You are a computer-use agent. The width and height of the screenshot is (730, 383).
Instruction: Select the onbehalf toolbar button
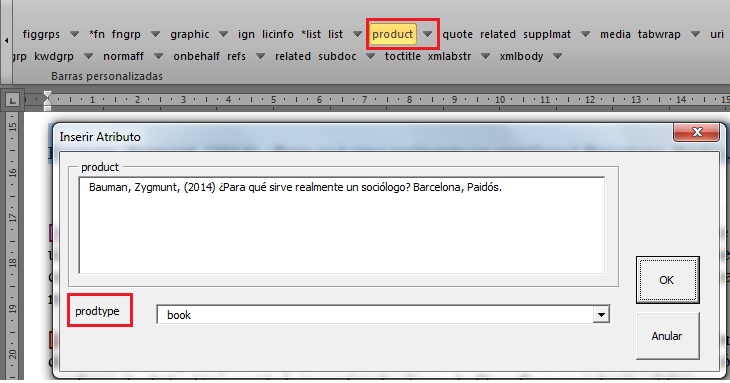point(196,56)
